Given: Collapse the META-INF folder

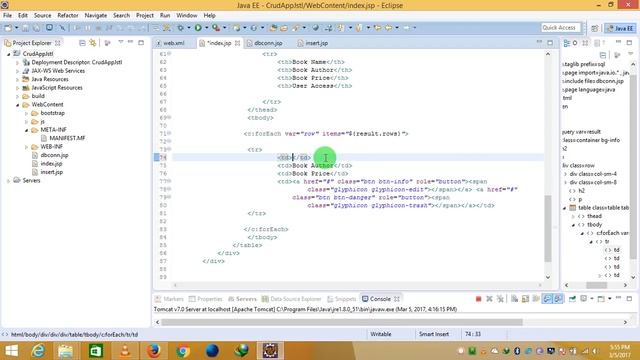Looking at the screenshot, I should [27, 130].
